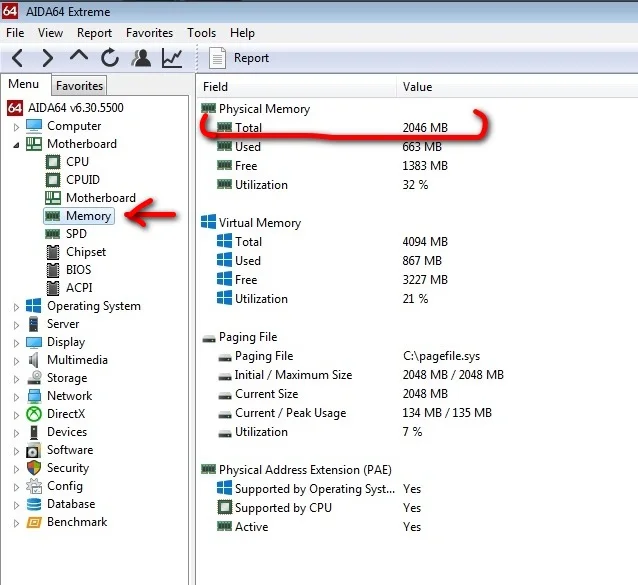
Task: Open the graph chart toolbar icon
Action: click(x=172, y=58)
